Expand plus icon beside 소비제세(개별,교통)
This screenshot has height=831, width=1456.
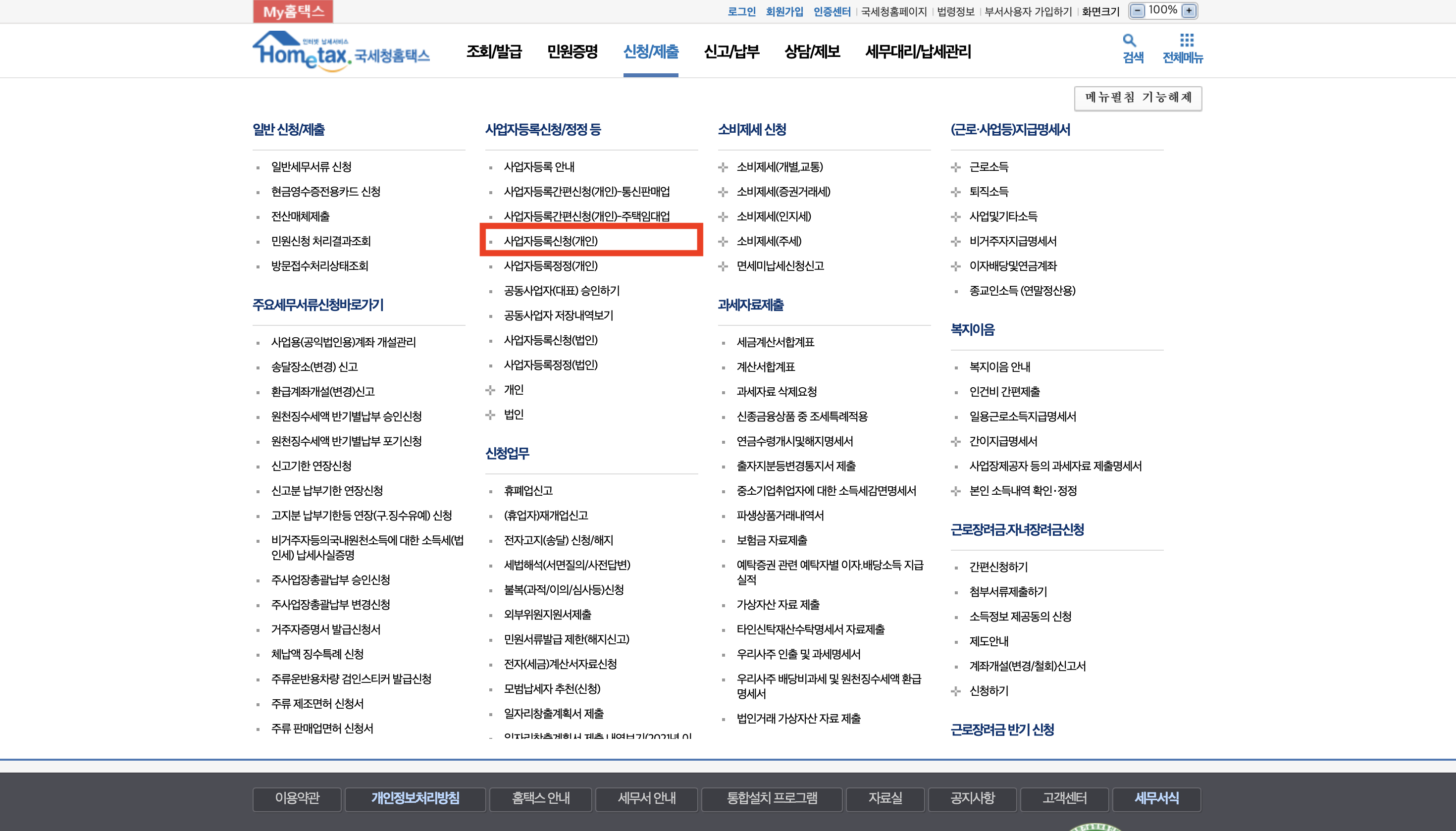[723, 167]
